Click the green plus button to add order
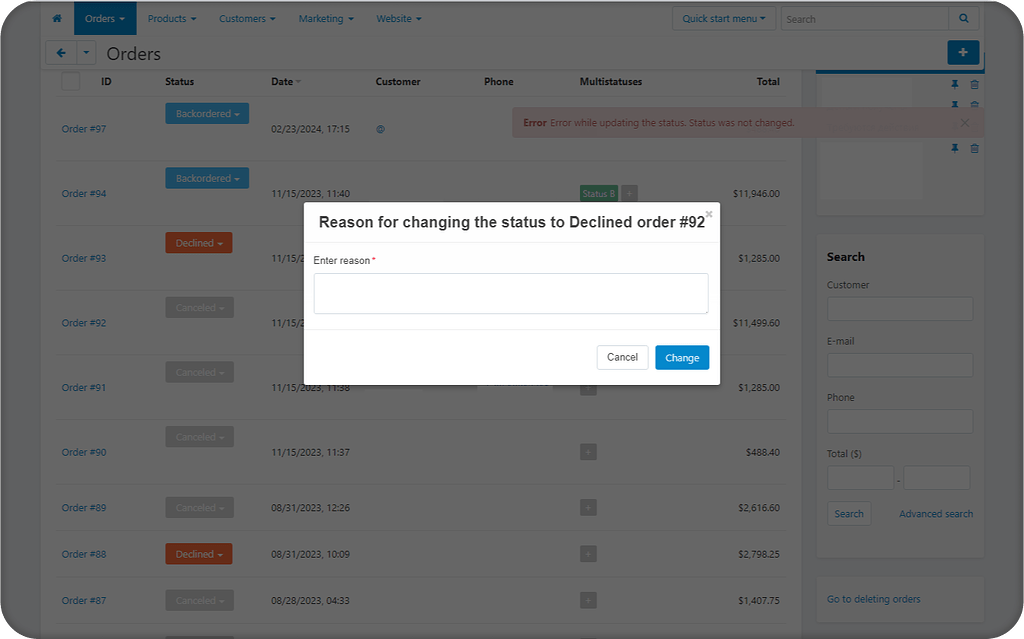Screen dimensions: 1024x639 (963, 52)
